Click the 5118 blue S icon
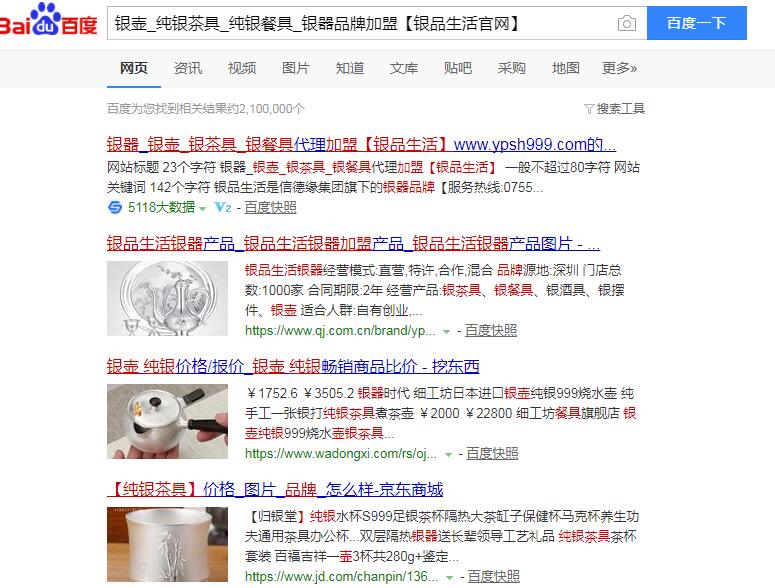 click(x=115, y=208)
